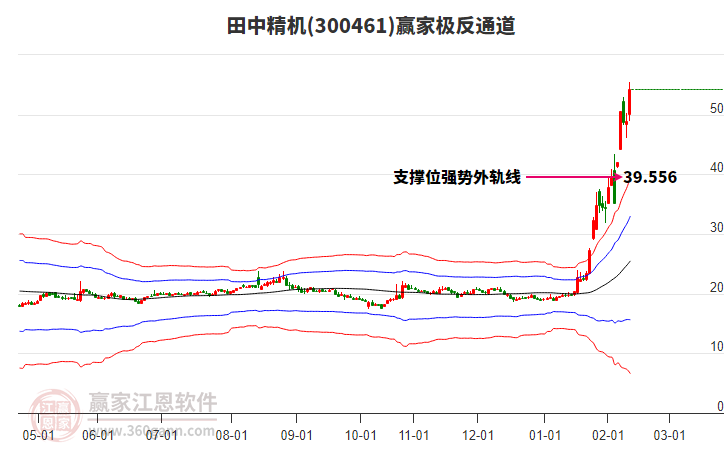Screen dimensions: 726x450
Task: Select the support value 39.556
Action: [x=650, y=177]
